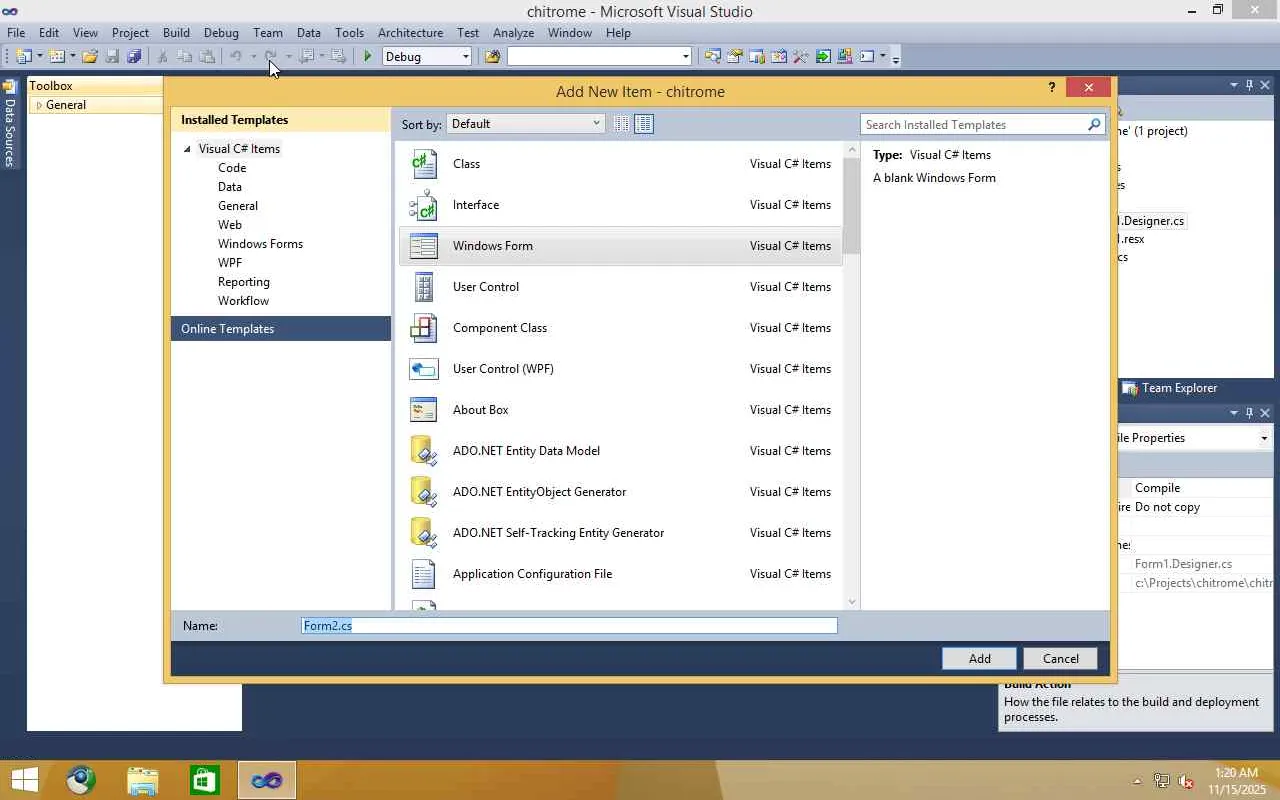Screen dimensions: 1280x800
Task: Switch templates to medium icons view
Action: click(x=644, y=124)
